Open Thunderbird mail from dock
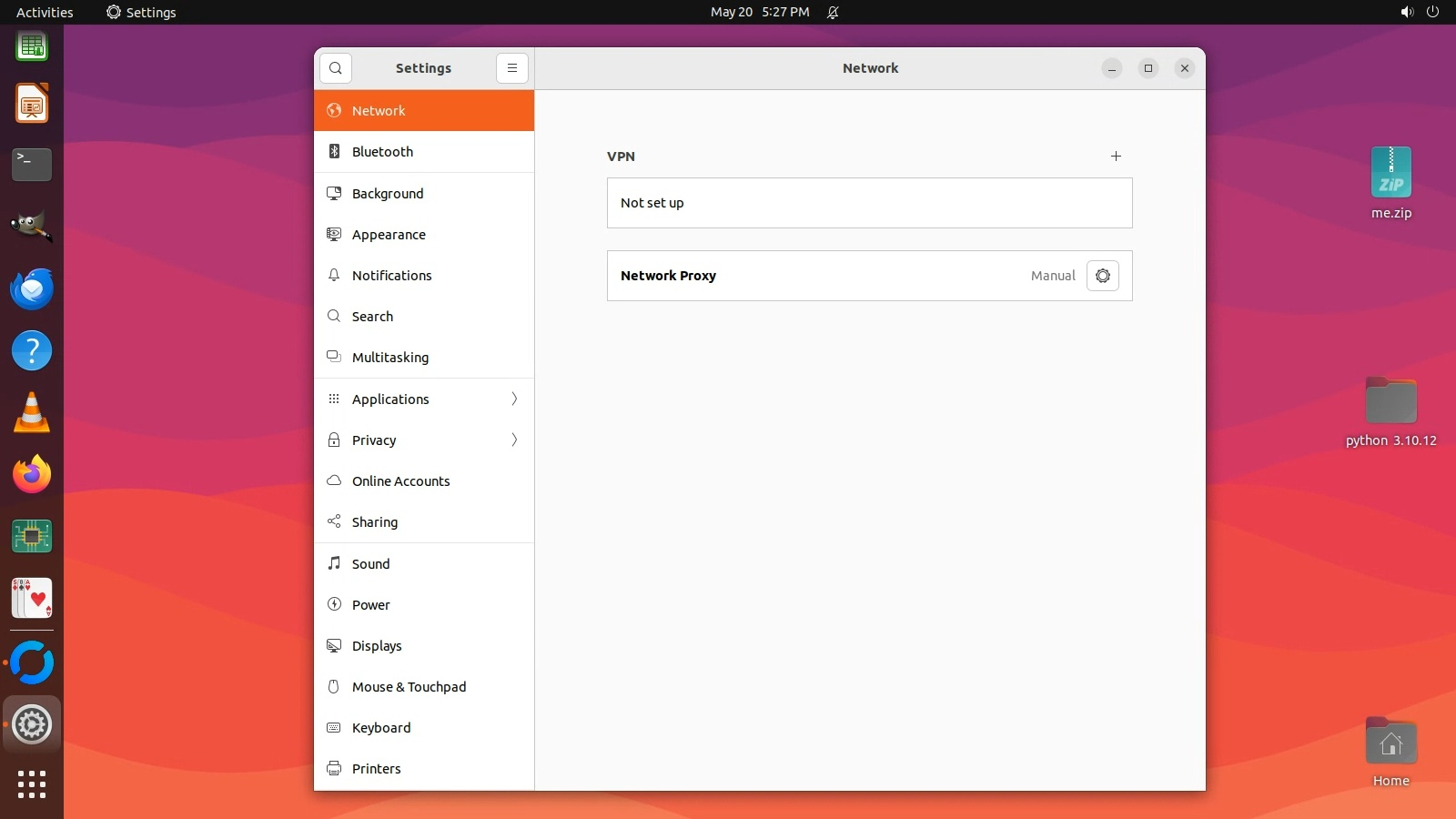Viewport: 1456px width, 819px height. coord(32,289)
